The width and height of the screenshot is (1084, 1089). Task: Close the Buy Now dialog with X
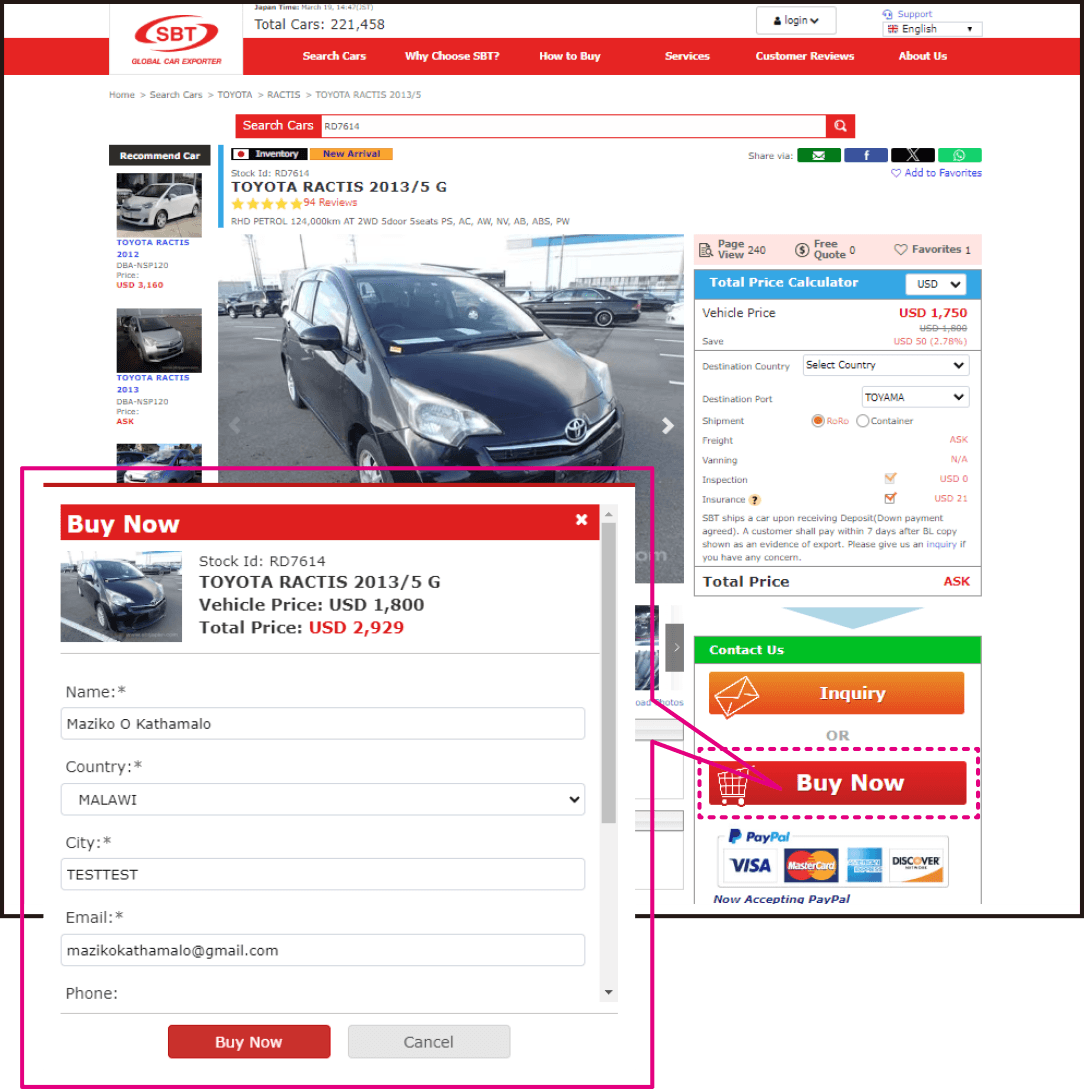[x=581, y=519]
